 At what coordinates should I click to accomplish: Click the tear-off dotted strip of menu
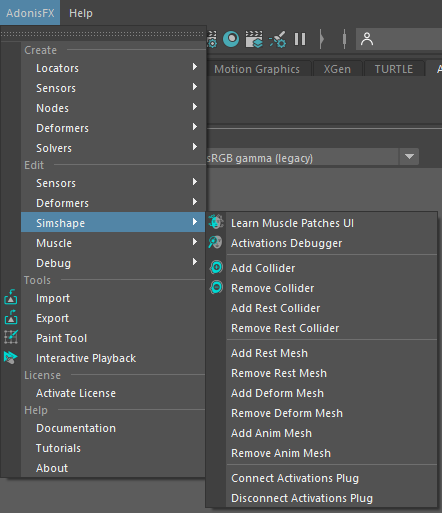click(x=103, y=34)
